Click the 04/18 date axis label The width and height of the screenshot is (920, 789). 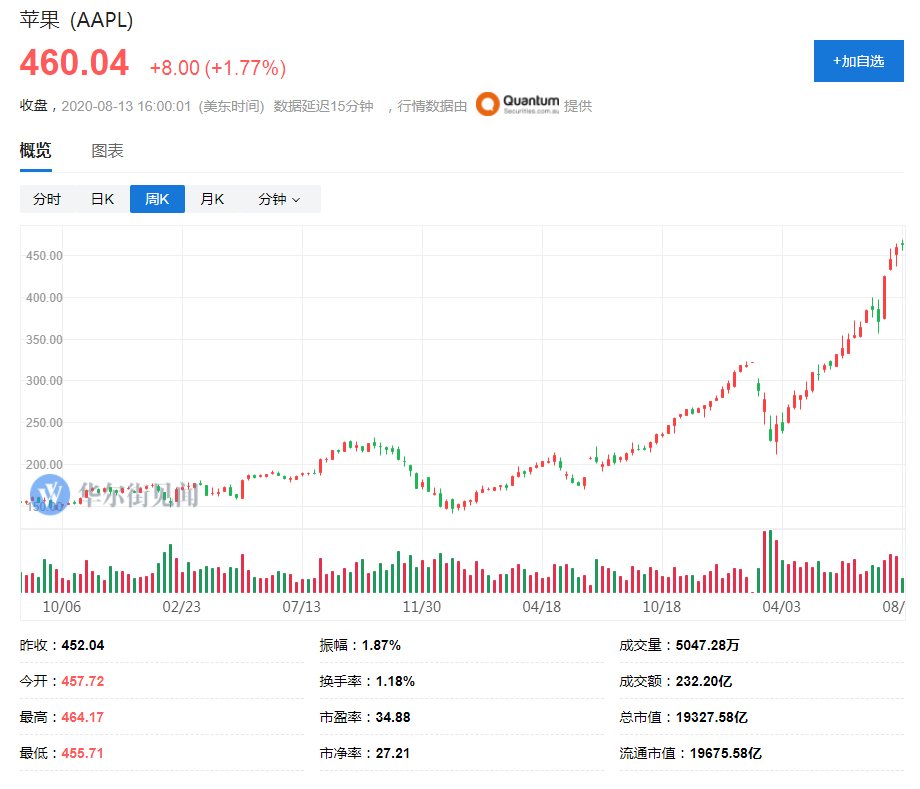pyautogui.click(x=542, y=607)
